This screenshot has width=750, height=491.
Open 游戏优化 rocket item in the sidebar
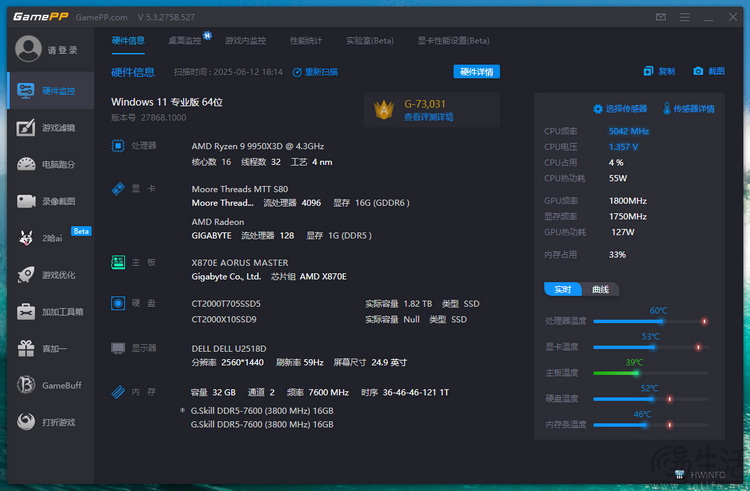(51, 275)
